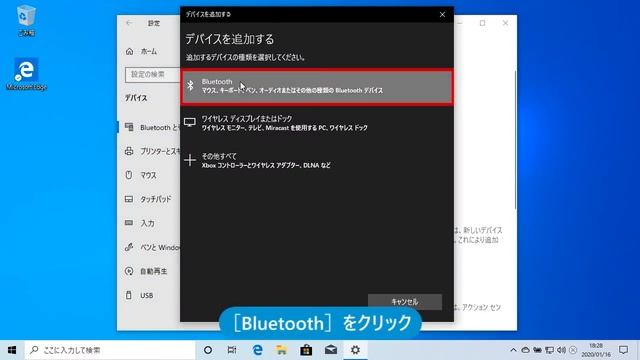The height and width of the screenshot is (360, 640).
Task: Click the taskbar search box
Action: pyautogui.click(x=110, y=350)
